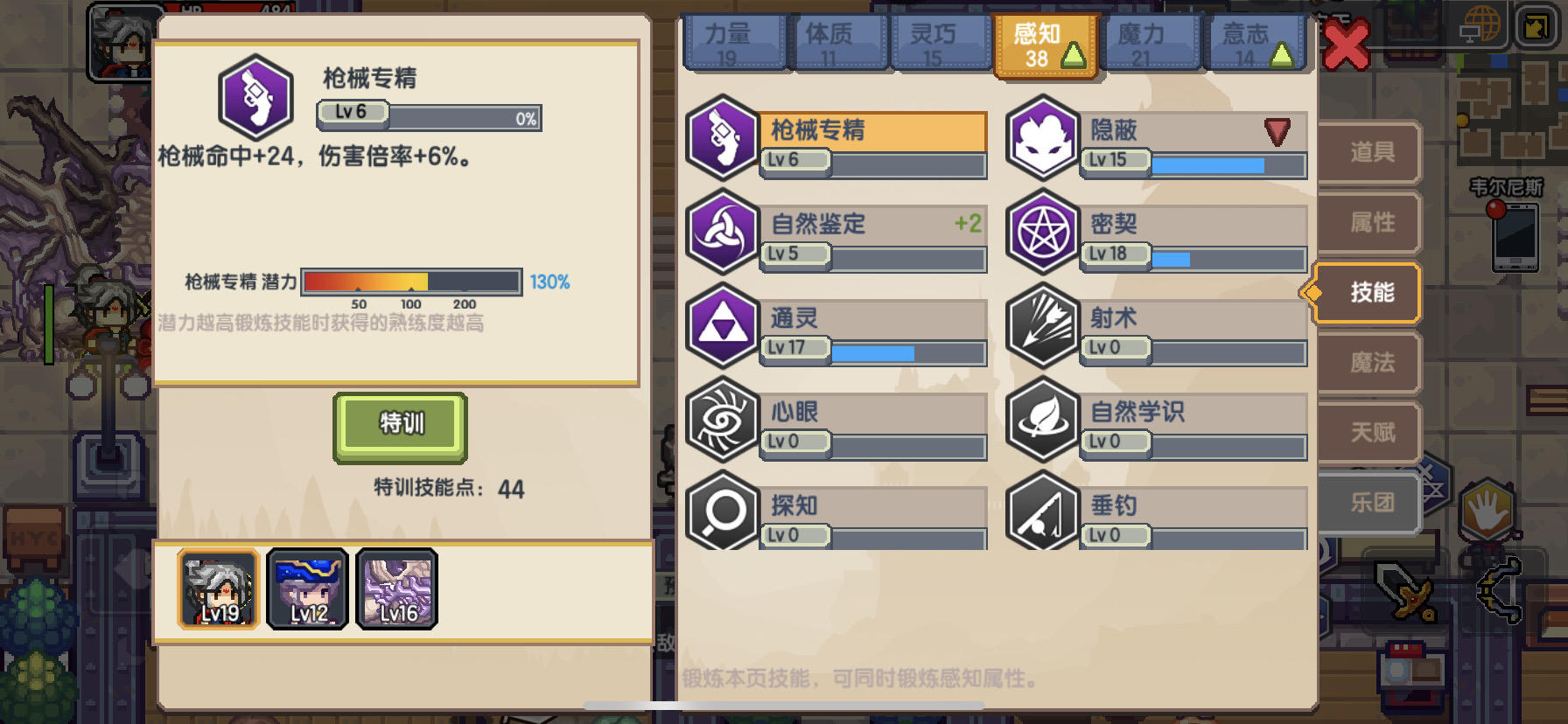The height and width of the screenshot is (724, 1568).
Task: Select the 自然鉴定 triquetra icon
Action: pos(722,232)
